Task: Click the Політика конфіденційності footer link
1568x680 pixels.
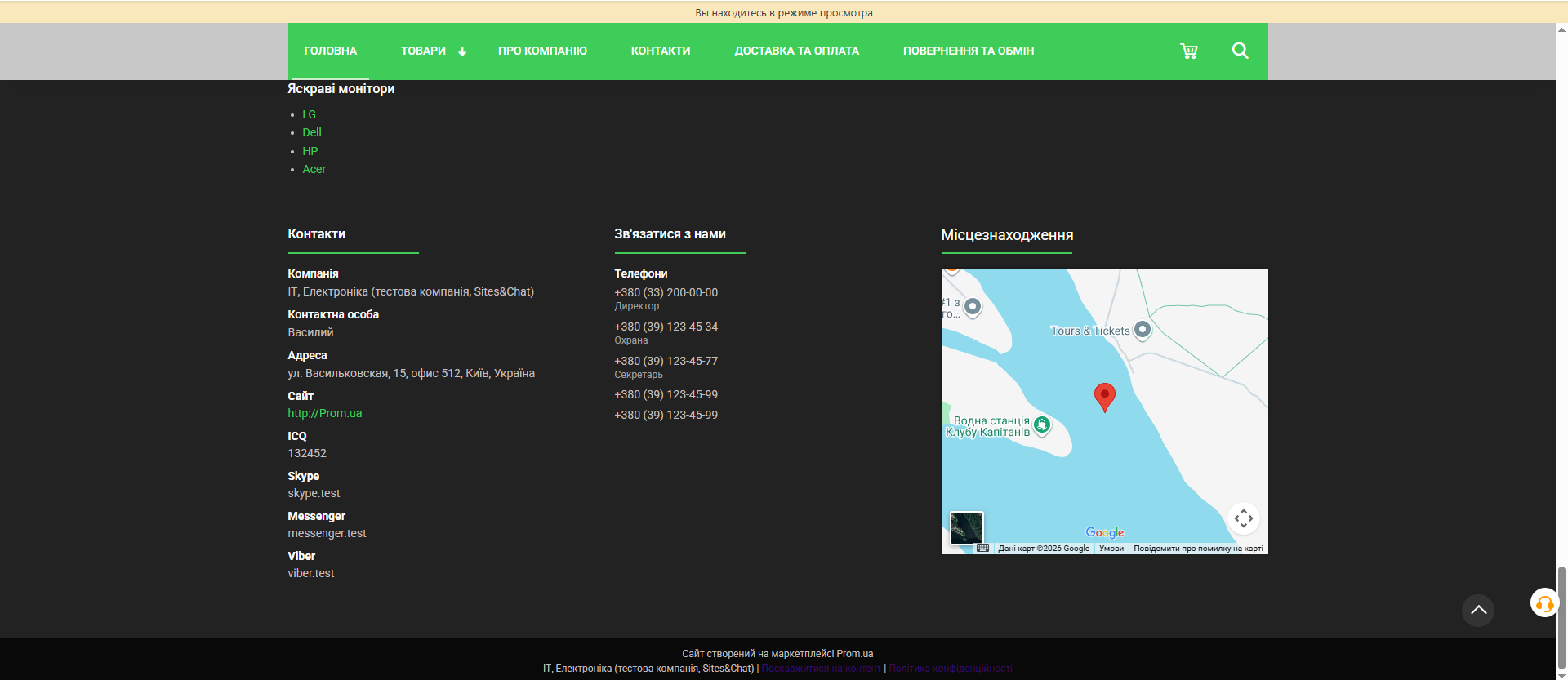Action: (950, 669)
